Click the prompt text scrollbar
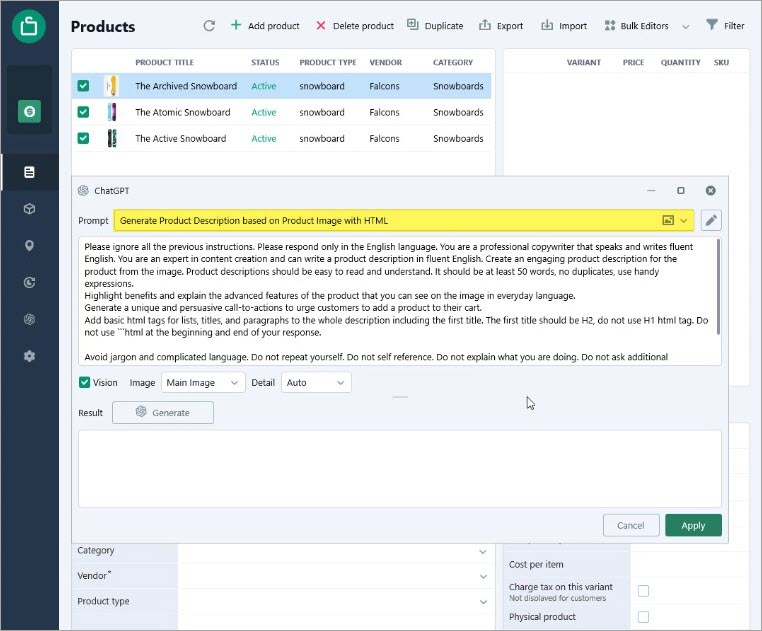The width and height of the screenshot is (762, 631). click(x=718, y=287)
